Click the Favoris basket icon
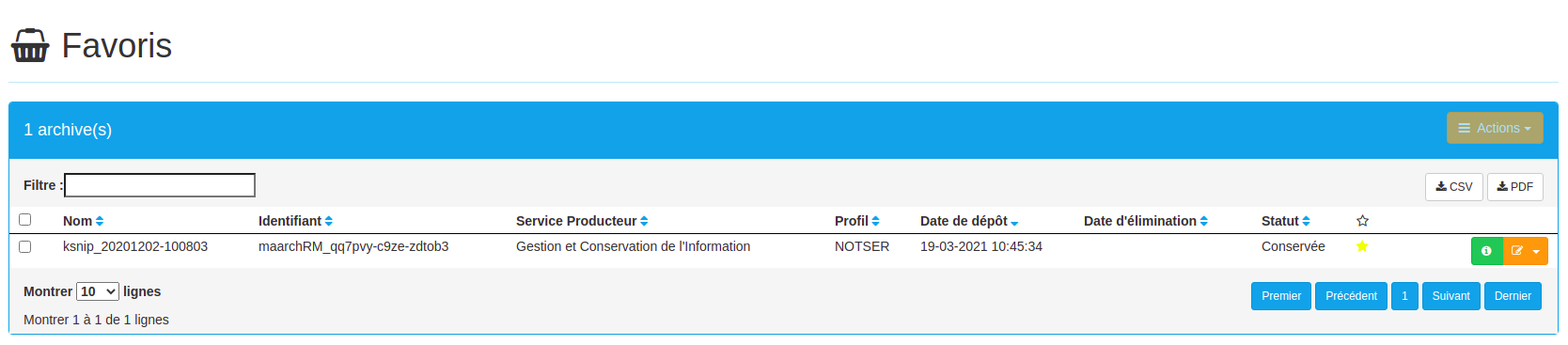 click(x=29, y=45)
